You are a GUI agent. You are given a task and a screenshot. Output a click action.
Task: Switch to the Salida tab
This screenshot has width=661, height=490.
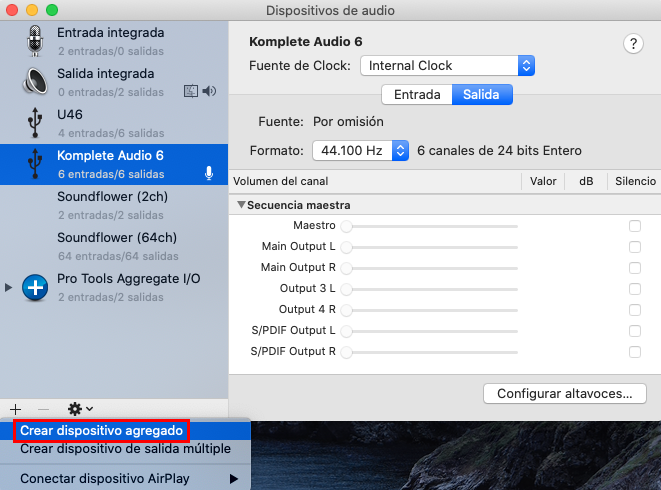click(x=482, y=94)
